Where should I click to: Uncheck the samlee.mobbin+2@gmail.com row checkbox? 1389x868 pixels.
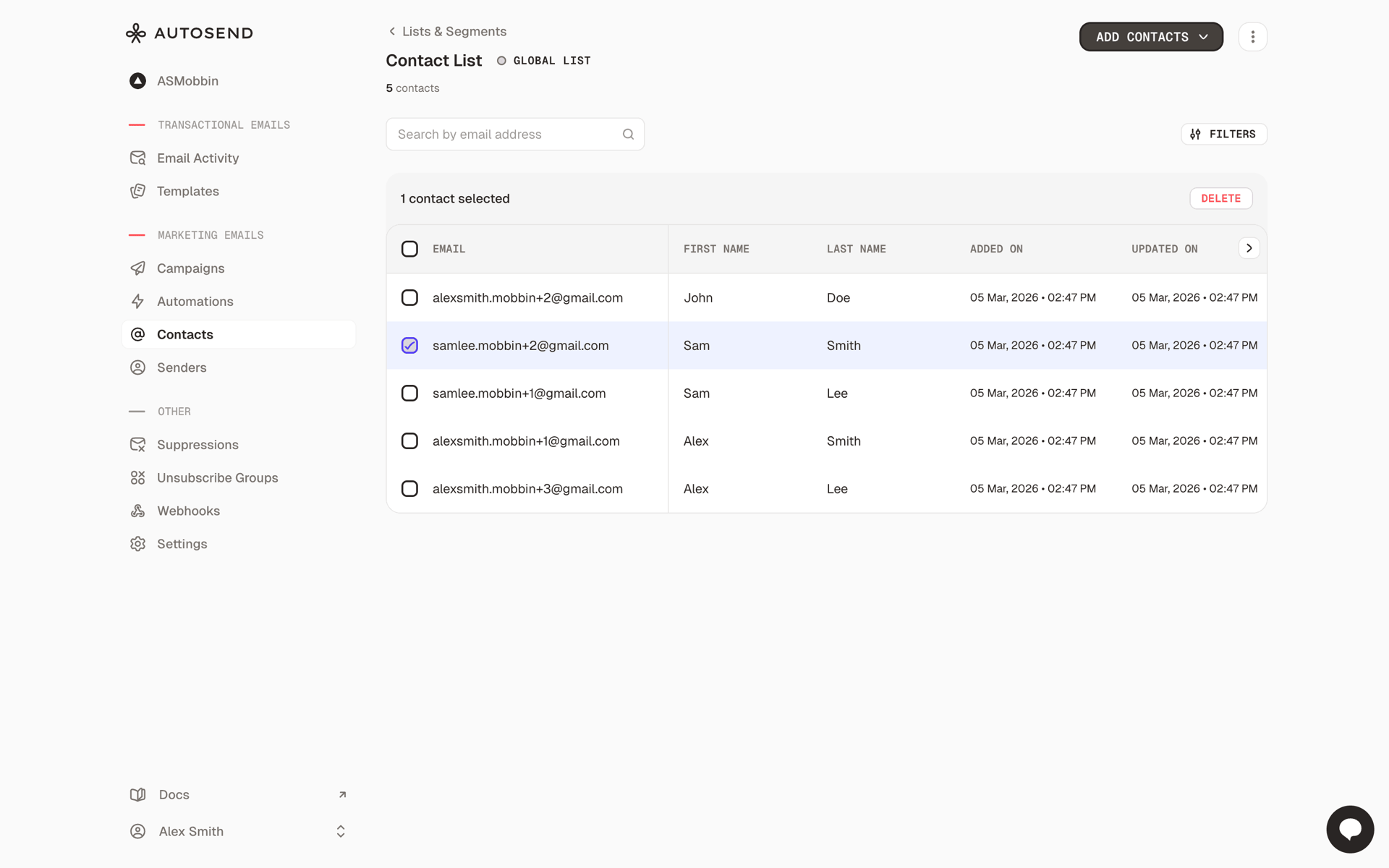[x=409, y=345]
